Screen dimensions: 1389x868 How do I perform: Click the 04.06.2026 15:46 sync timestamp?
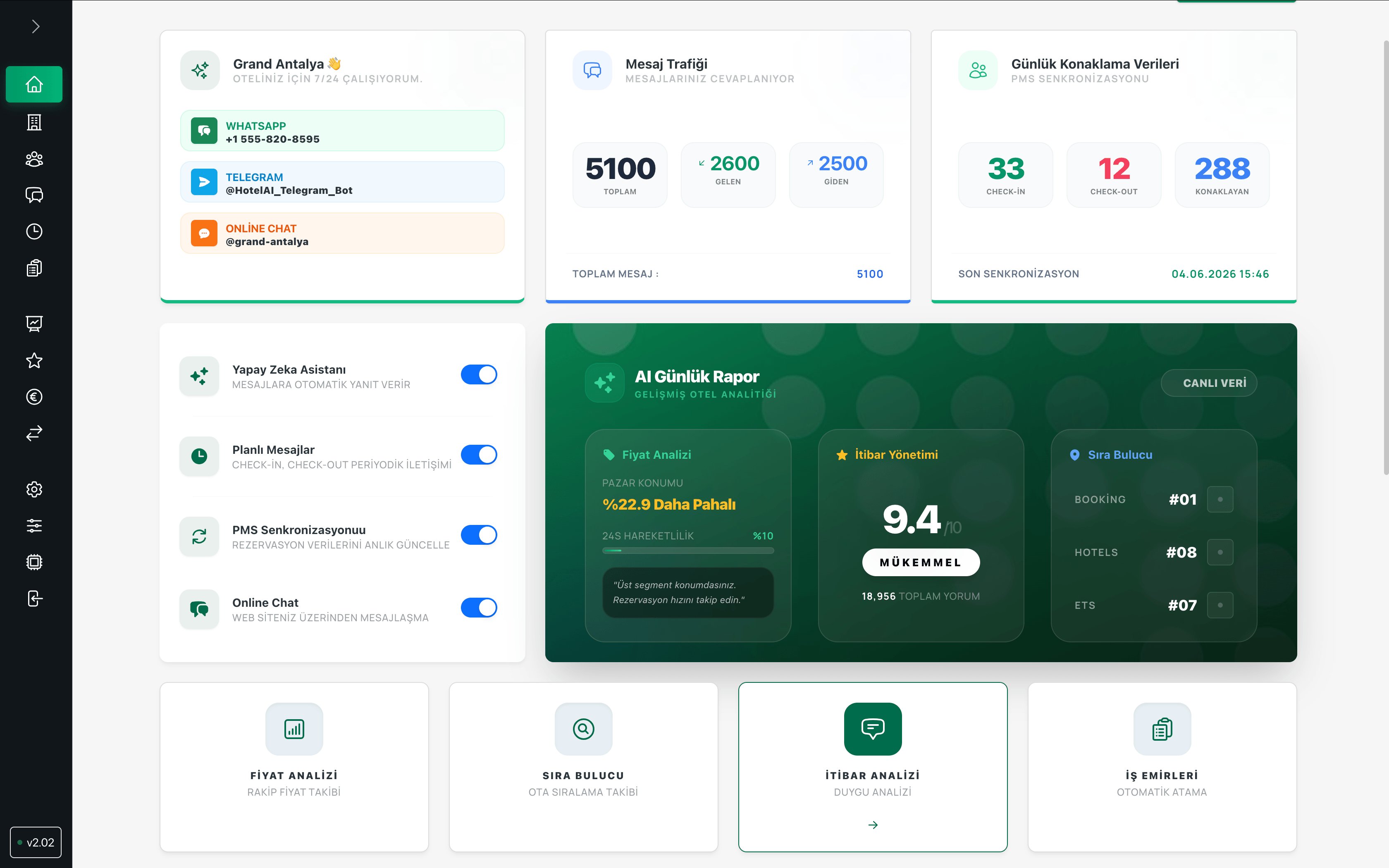(1220, 274)
